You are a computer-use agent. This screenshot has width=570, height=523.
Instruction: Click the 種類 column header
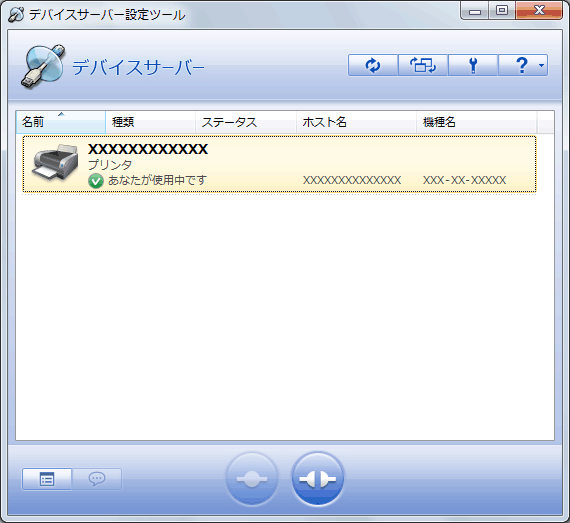click(150, 122)
